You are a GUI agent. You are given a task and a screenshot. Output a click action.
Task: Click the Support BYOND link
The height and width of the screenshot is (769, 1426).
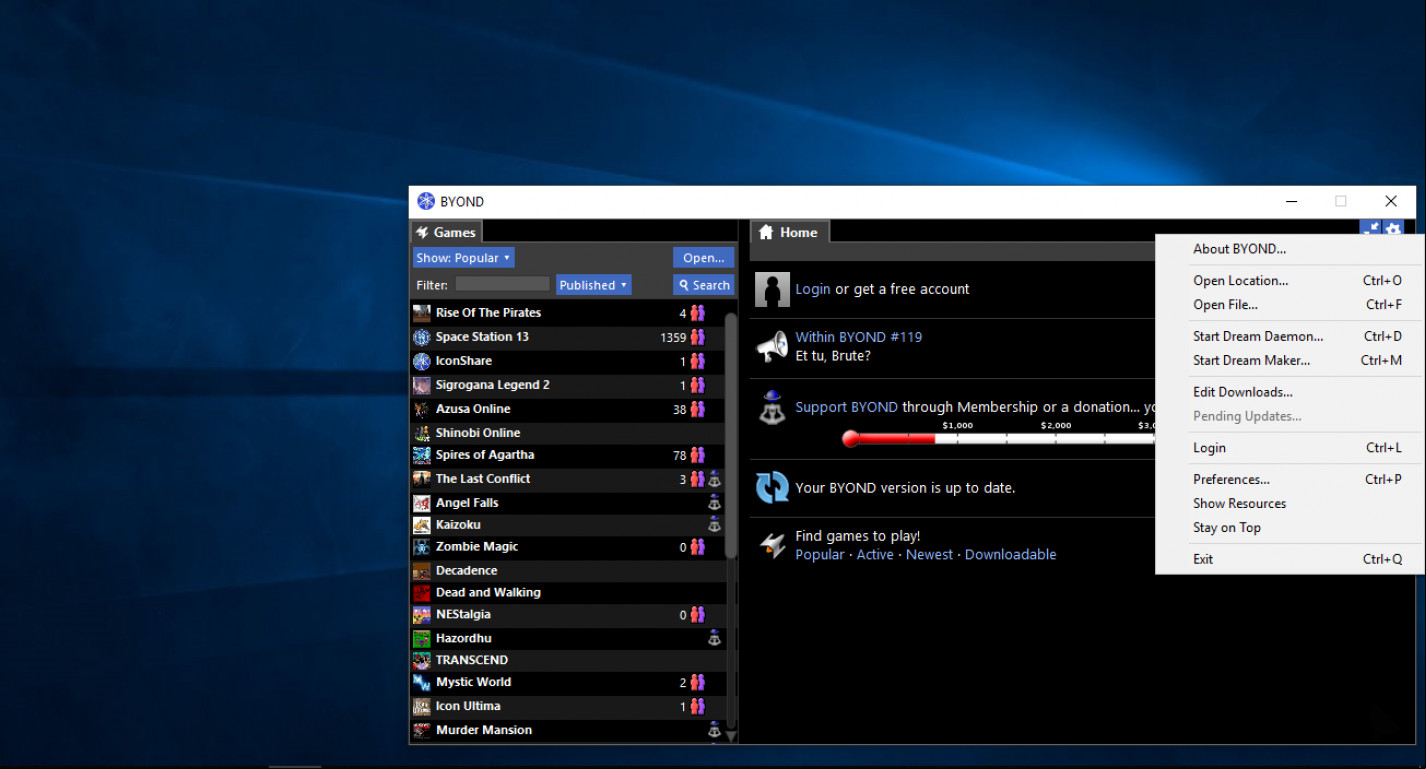point(847,407)
